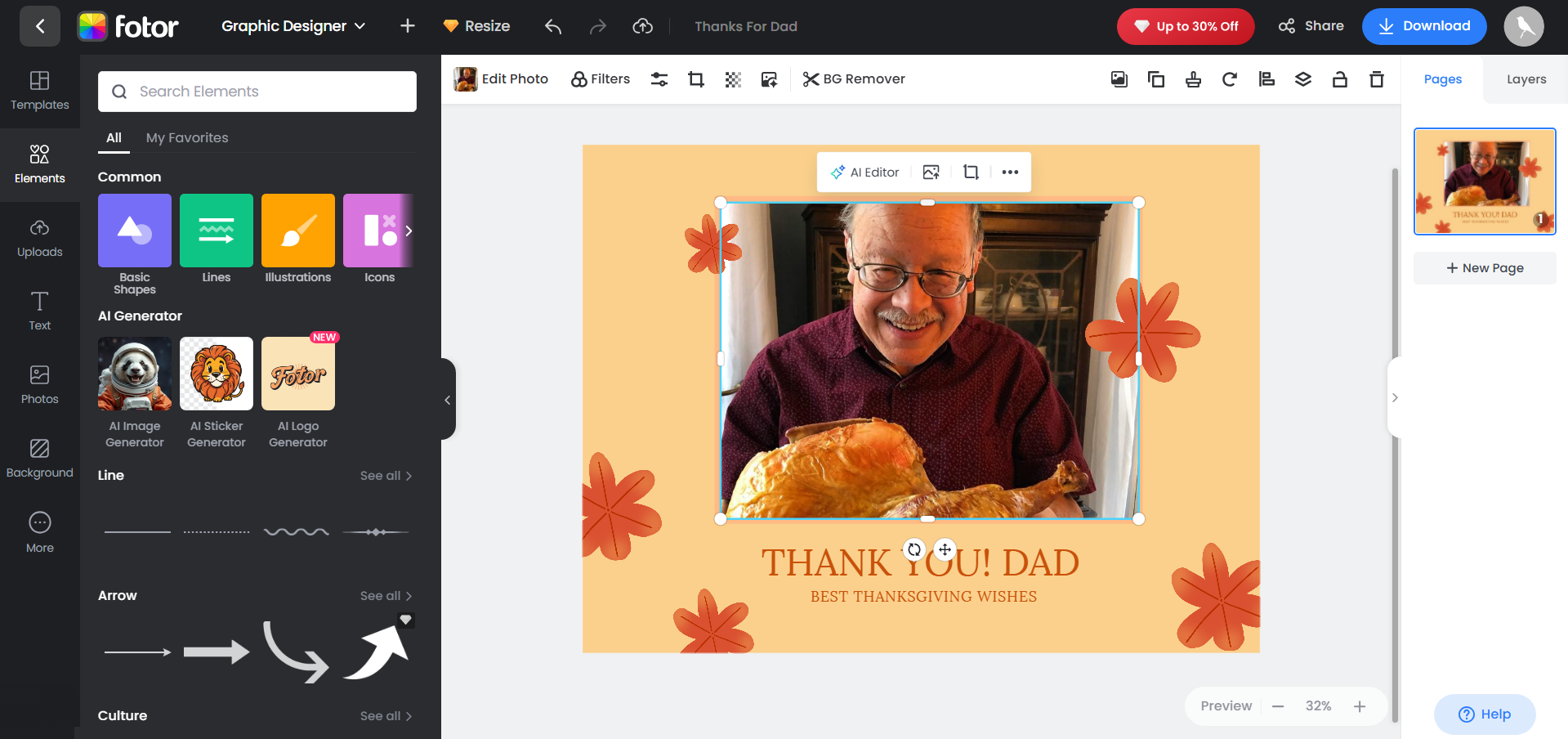Create a new design with plus icon

tap(408, 26)
